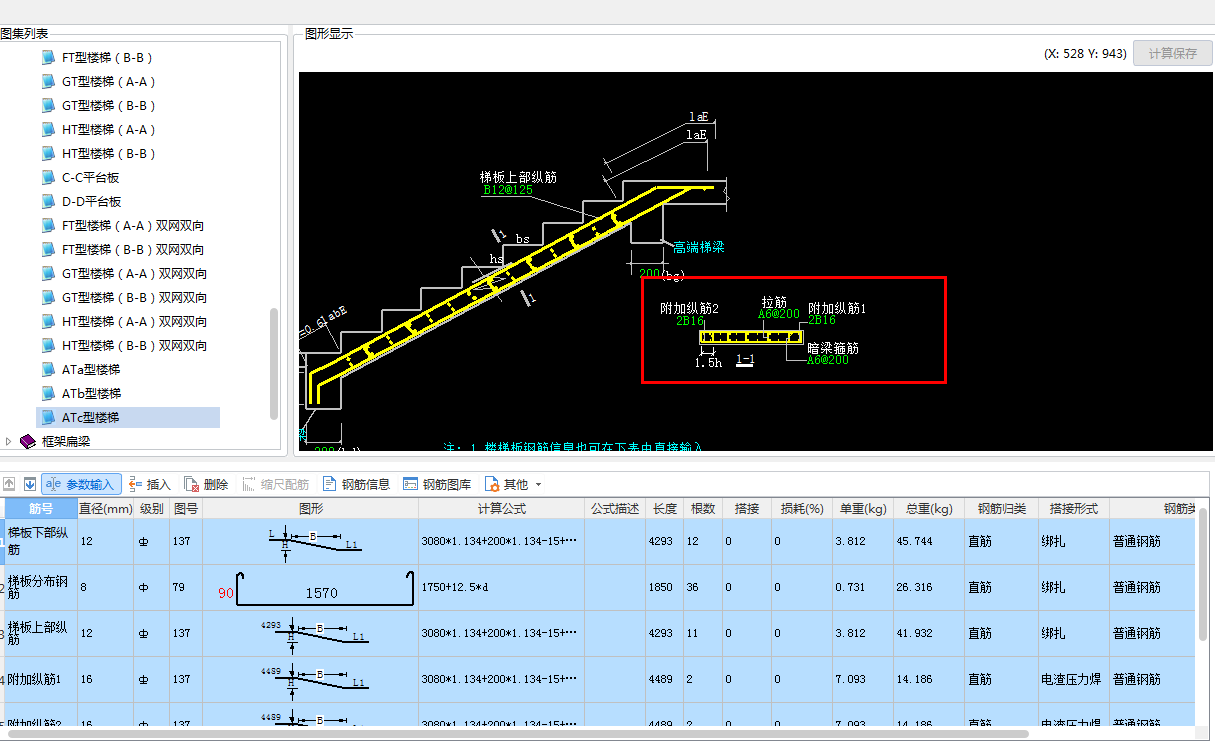The image size is (1215, 748).
Task: Toggle the 参数输入 parameter input mode
Action: click(82, 484)
